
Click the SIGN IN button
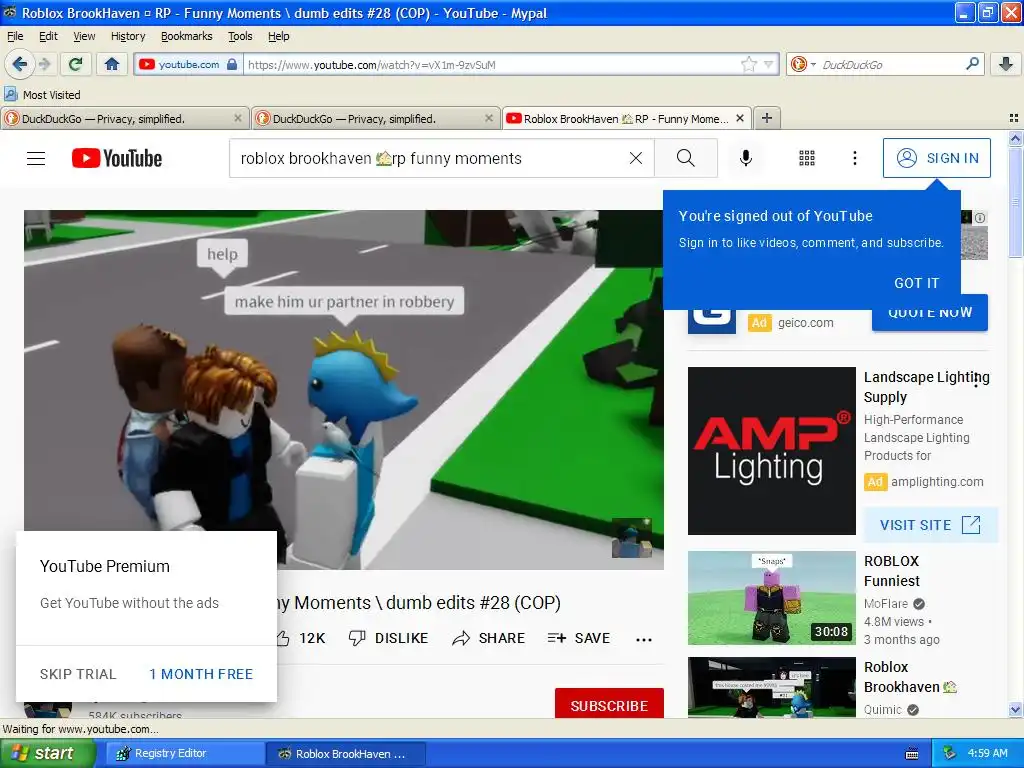coord(936,158)
